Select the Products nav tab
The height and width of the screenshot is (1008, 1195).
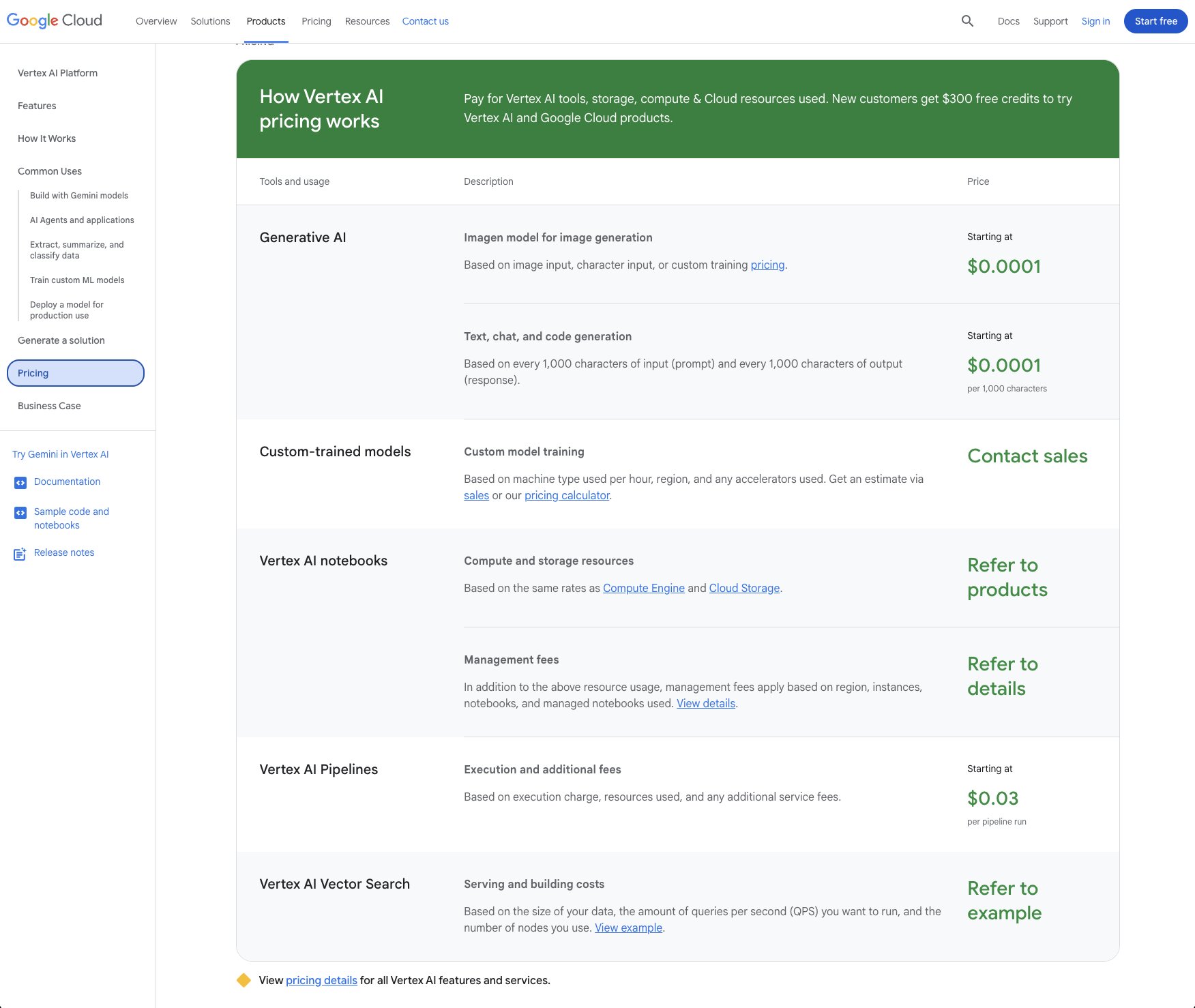point(266,21)
